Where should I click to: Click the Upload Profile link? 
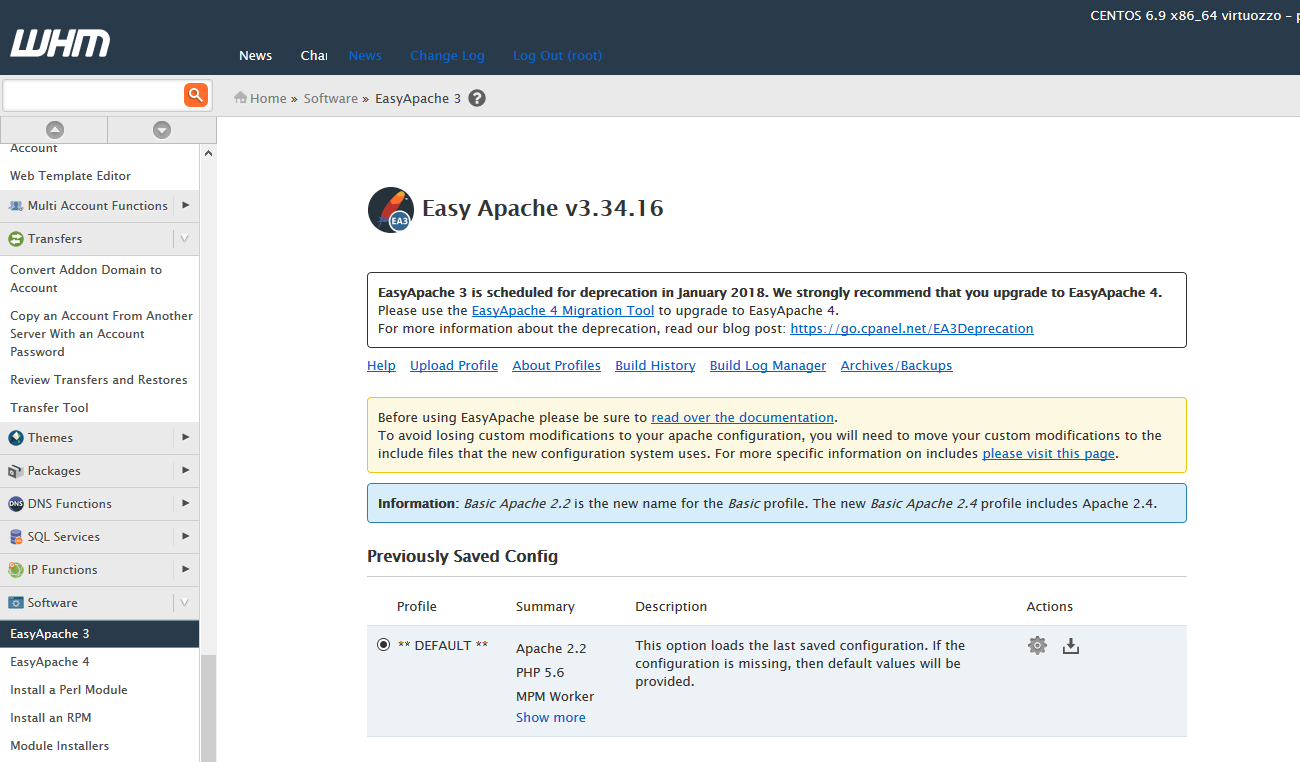tap(454, 366)
